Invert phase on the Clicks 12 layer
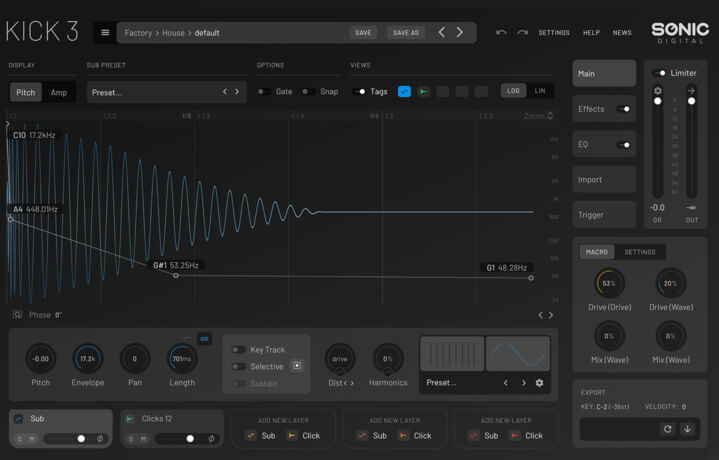This screenshot has width=719, height=460. pyautogui.click(x=211, y=438)
